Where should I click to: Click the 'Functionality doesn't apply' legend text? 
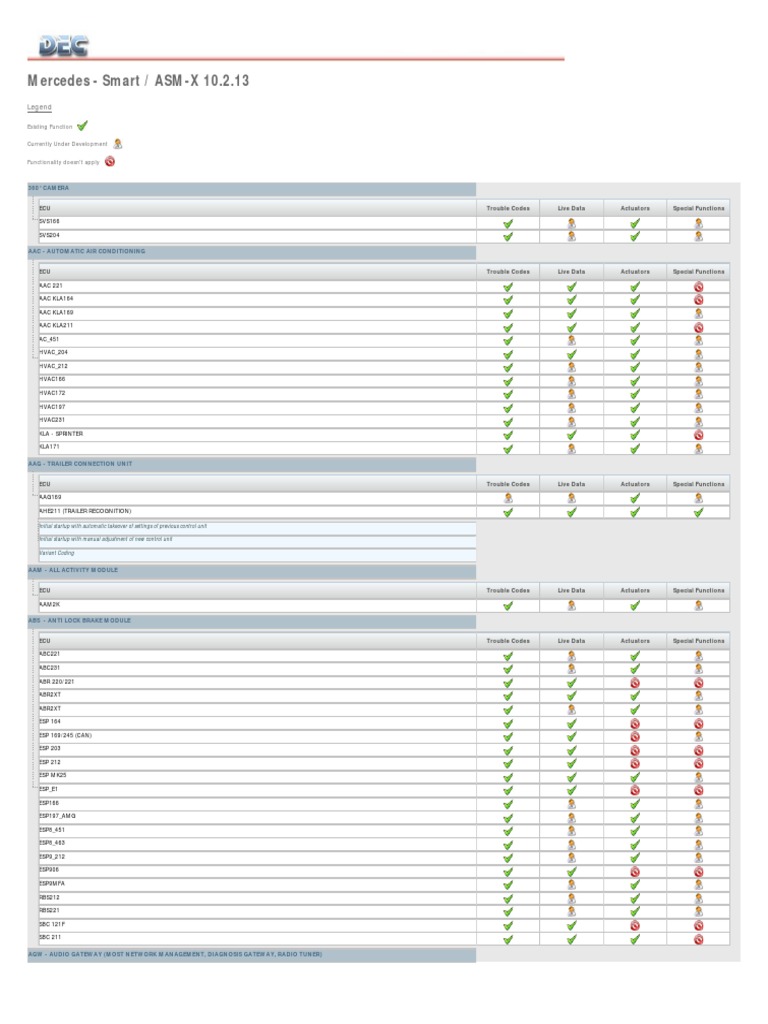tap(63, 163)
